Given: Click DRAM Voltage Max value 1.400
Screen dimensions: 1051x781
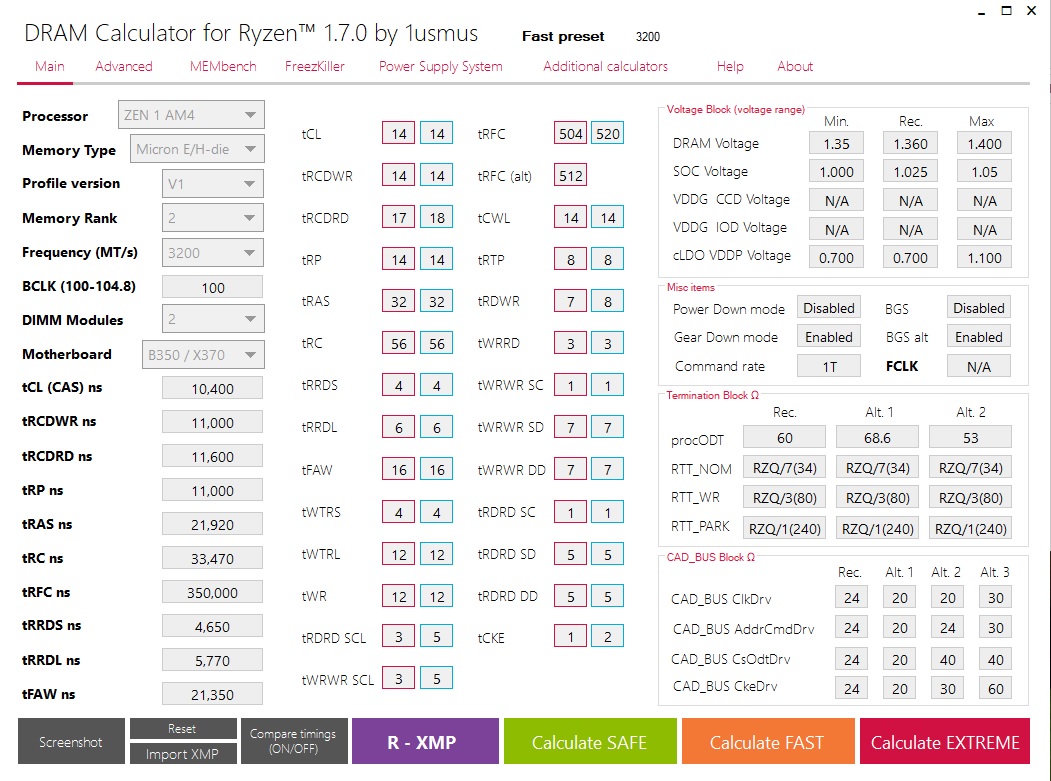Looking at the screenshot, I should pos(984,143).
